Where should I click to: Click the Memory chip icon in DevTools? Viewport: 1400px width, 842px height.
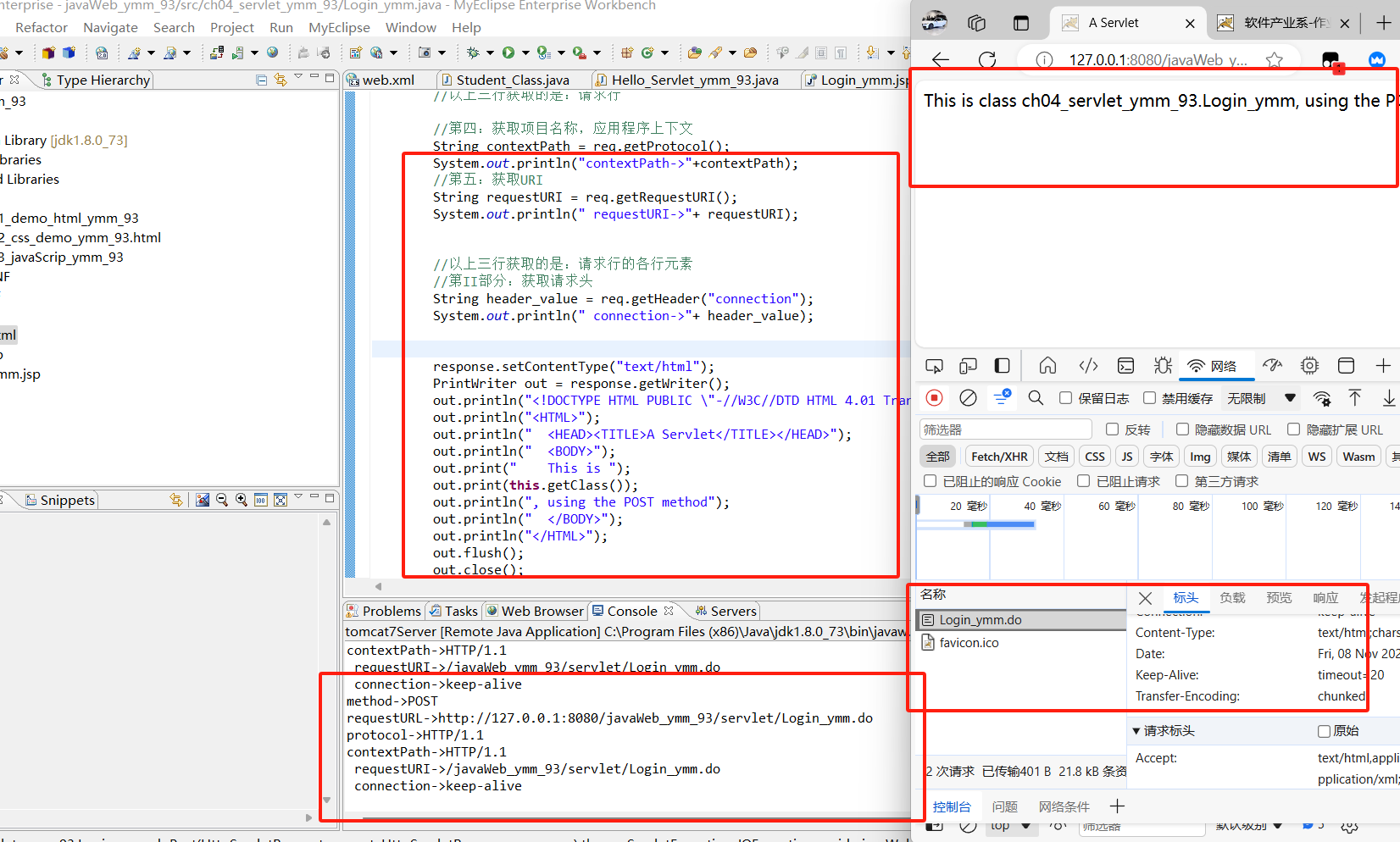click(1310, 366)
